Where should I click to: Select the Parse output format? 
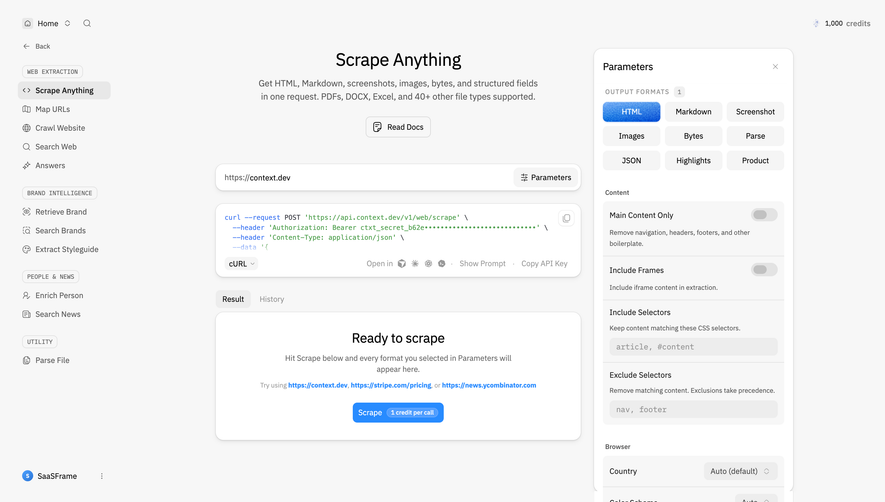(x=755, y=136)
